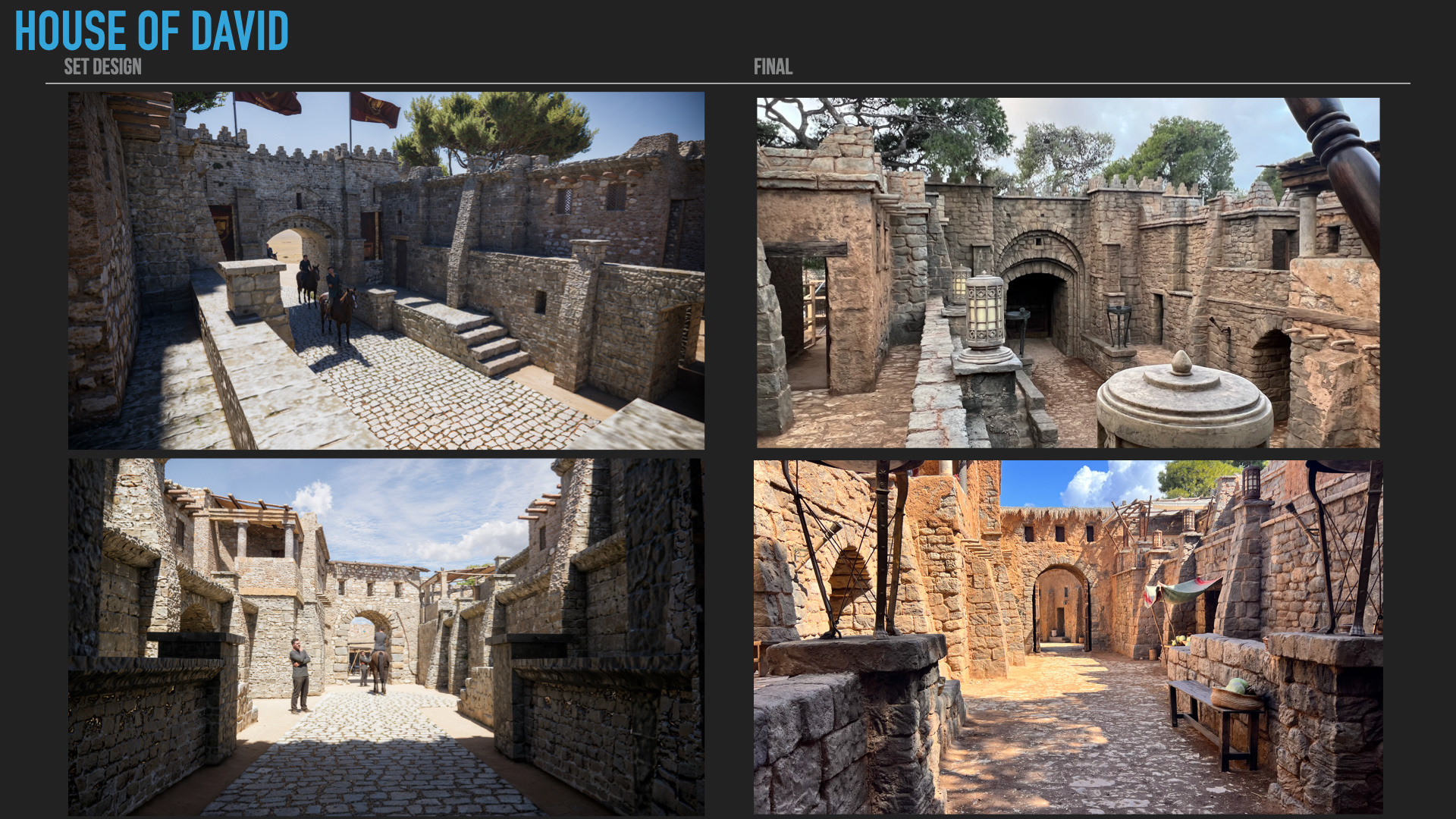Click the horizontal divider line under the headings

(x=728, y=83)
